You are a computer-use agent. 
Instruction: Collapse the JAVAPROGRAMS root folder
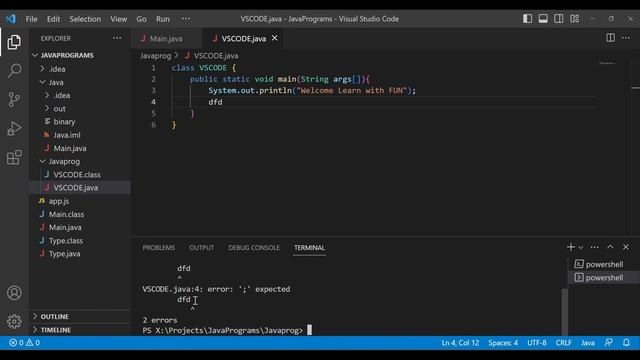click(x=80, y=55)
